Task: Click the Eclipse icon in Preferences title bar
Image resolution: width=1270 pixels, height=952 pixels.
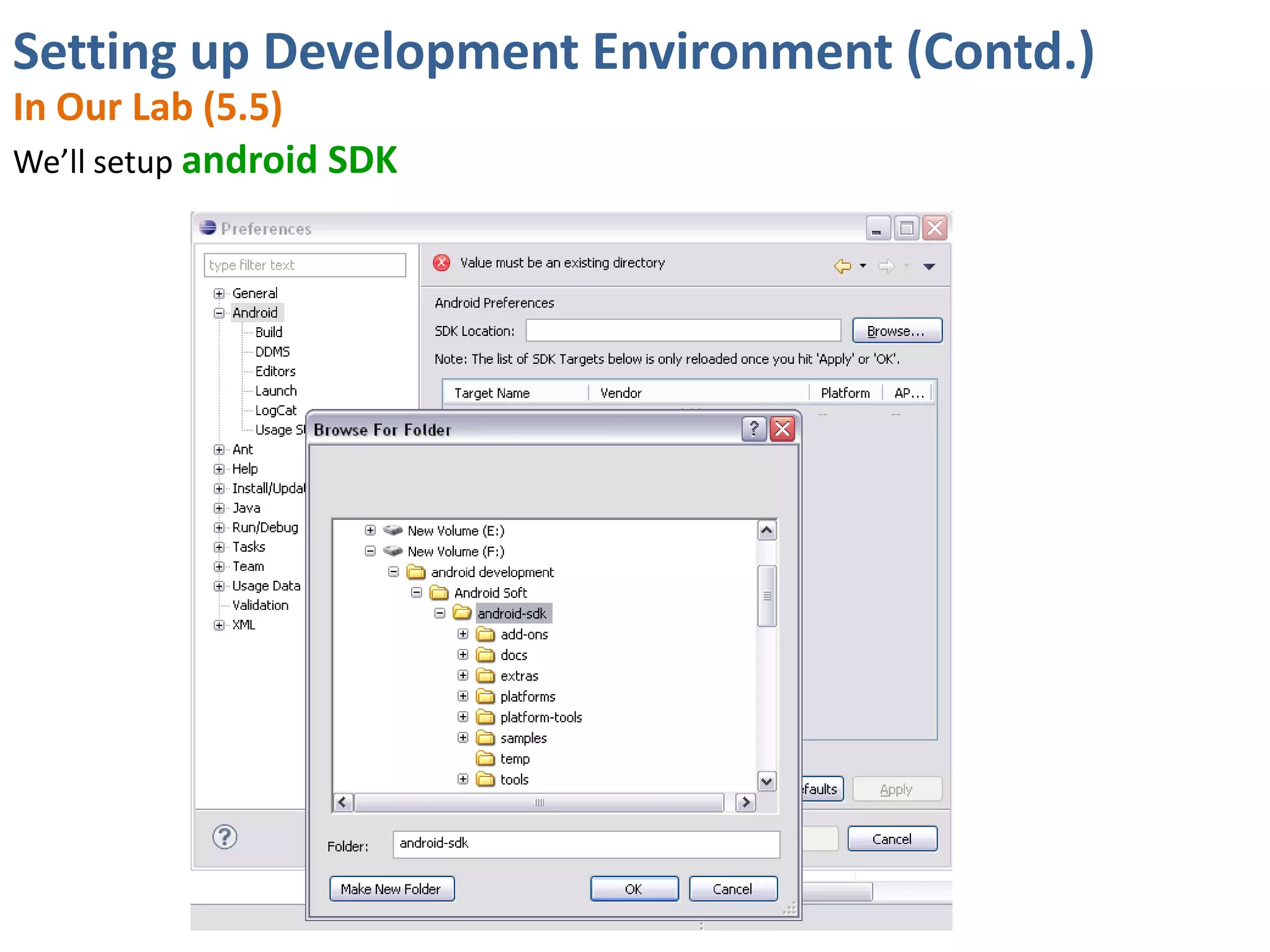Action: pyautogui.click(x=208, y=228)
